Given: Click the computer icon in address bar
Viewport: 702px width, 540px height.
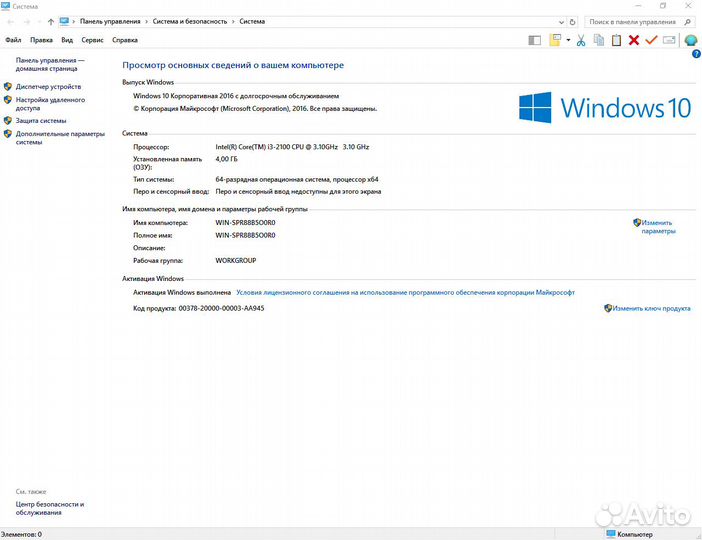Looking at the screenshot, I should (64, 21).
